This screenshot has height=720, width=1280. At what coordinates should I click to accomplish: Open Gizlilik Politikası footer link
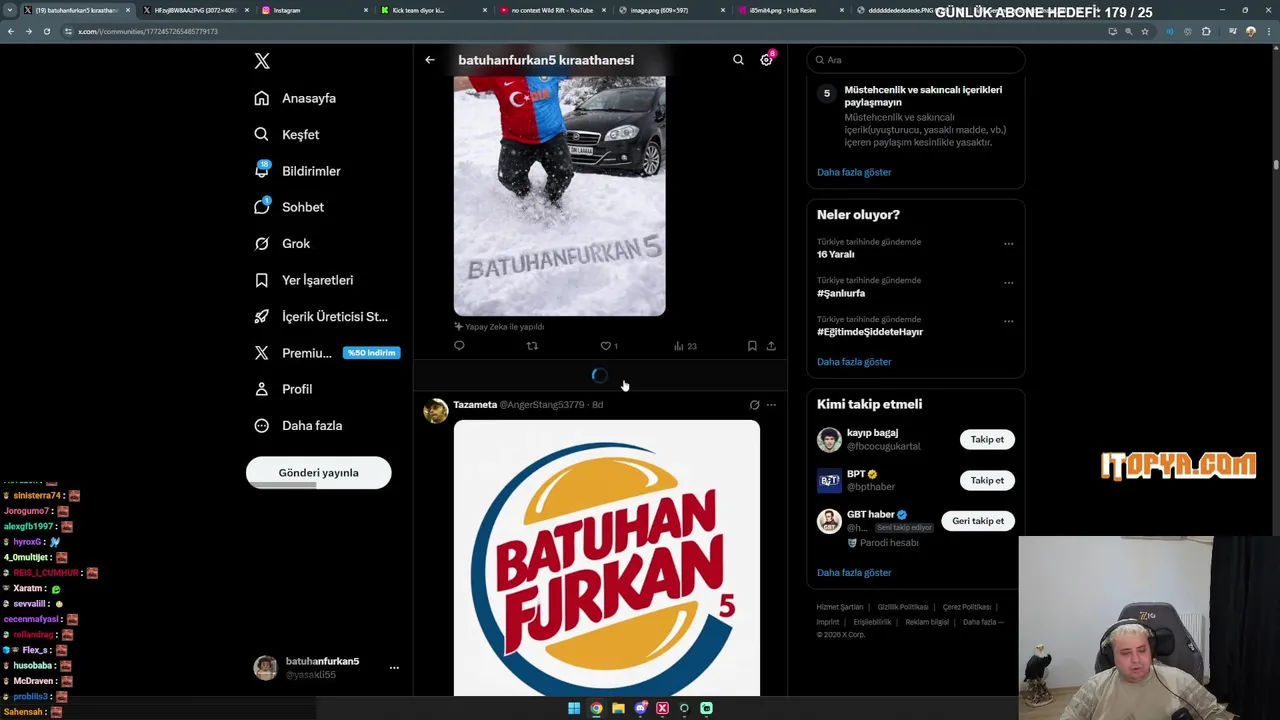point(903,607)
